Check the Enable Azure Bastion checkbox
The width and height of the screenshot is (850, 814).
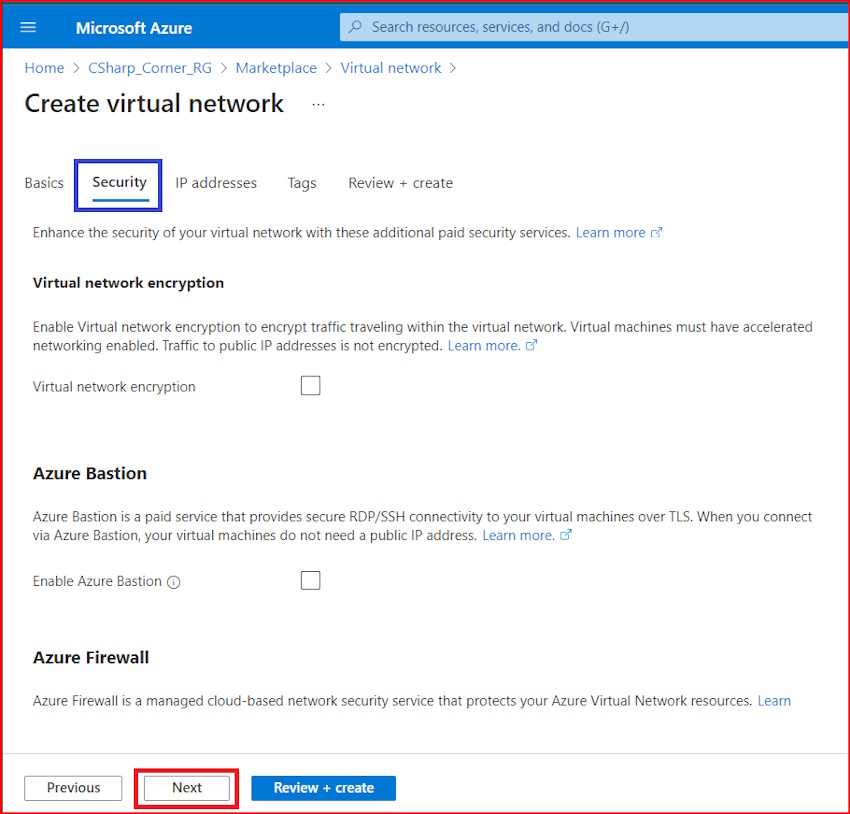[310, 580]
